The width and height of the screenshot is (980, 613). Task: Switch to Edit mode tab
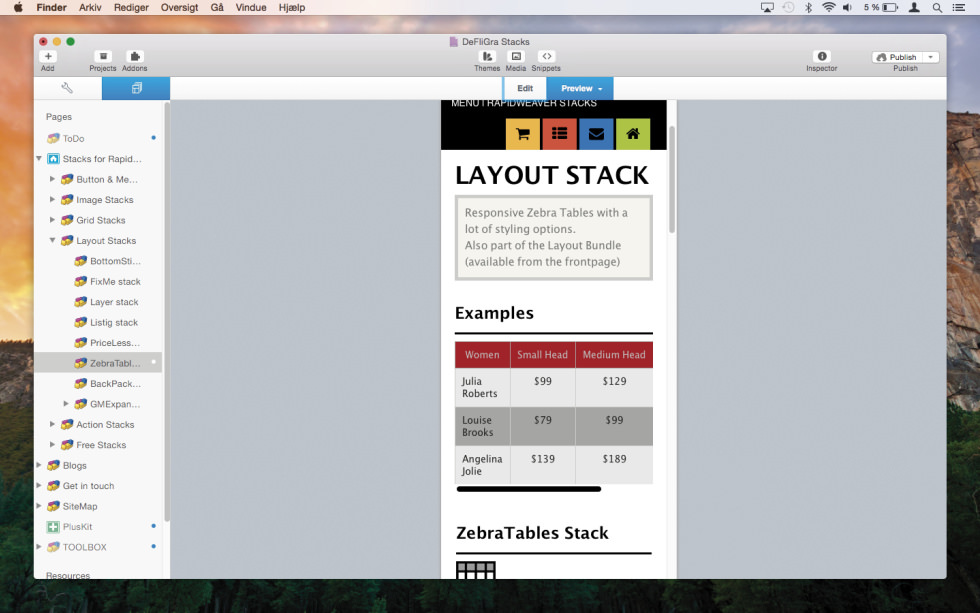point(525,88)
